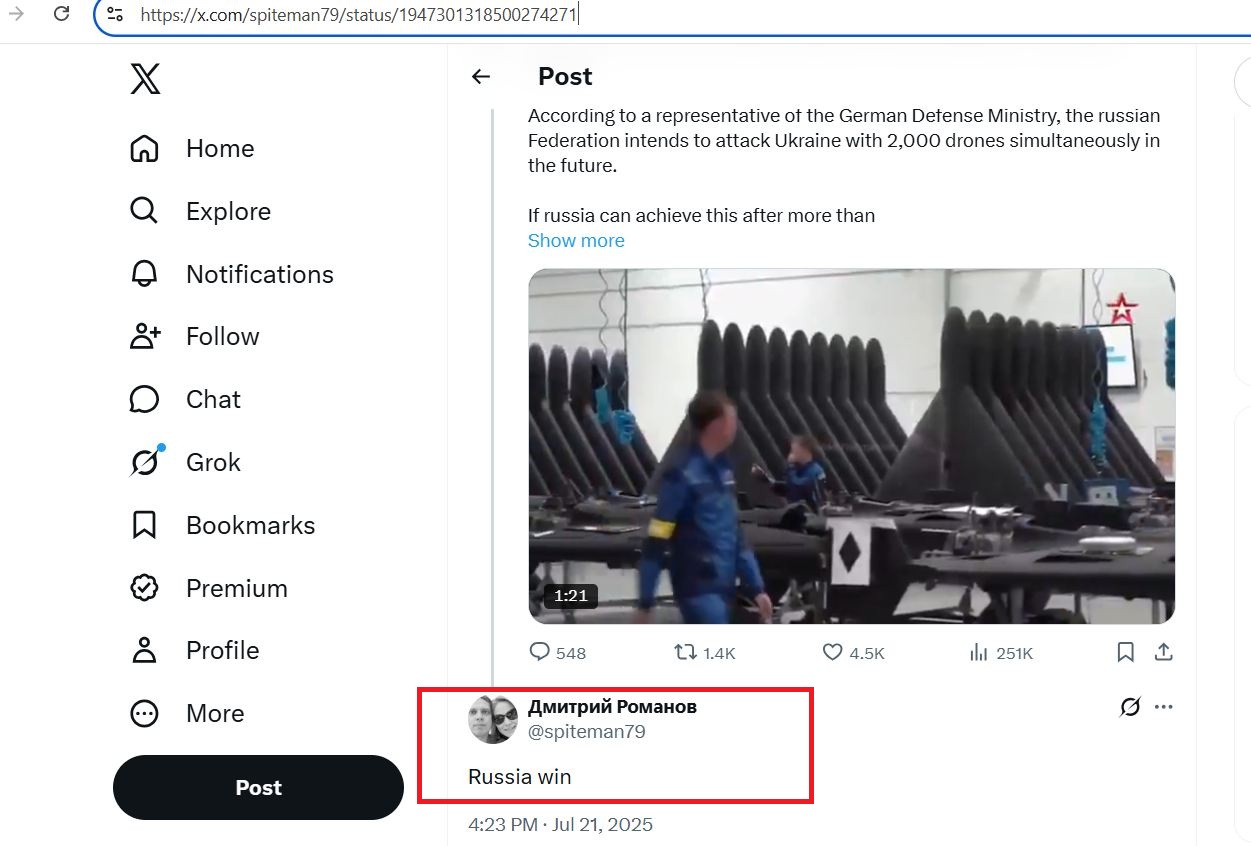
Task: View analytics showing 251K views
Action: tap(1001, 653)
